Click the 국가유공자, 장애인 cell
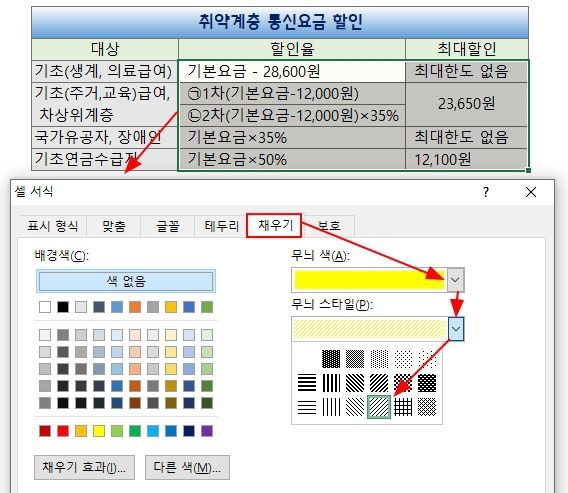The height and width of the screenshot is (493, 568). pos(105,137)
